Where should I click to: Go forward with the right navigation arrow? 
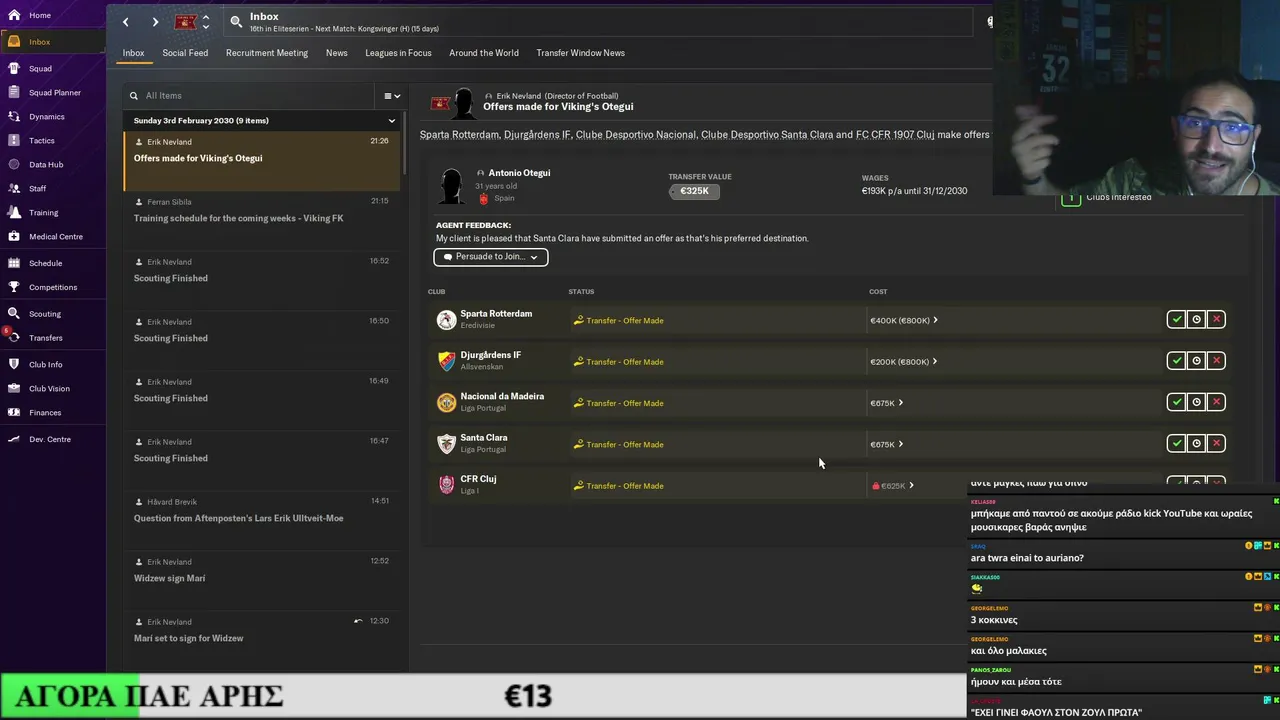click(x=155, y=22)
